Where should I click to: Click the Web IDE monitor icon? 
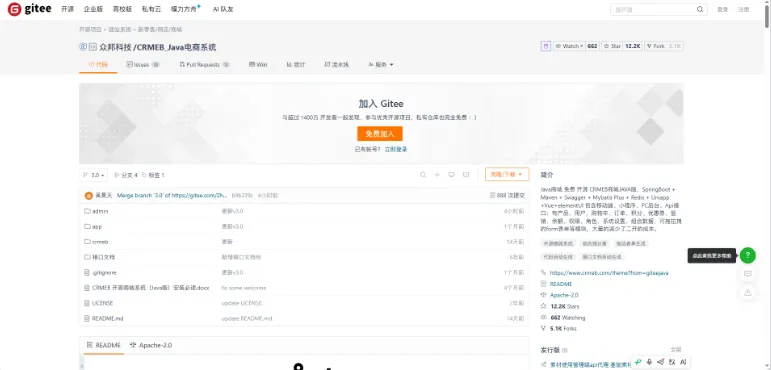(x=451, y=175)
